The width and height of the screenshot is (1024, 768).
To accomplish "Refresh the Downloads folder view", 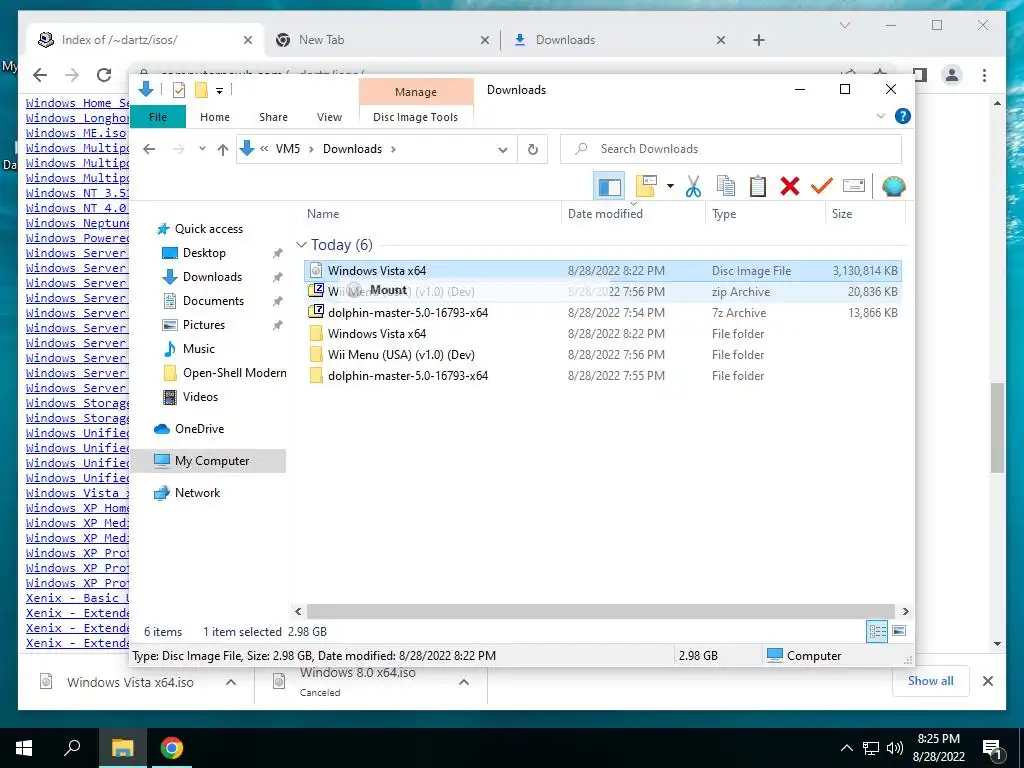I will (533, 150).
